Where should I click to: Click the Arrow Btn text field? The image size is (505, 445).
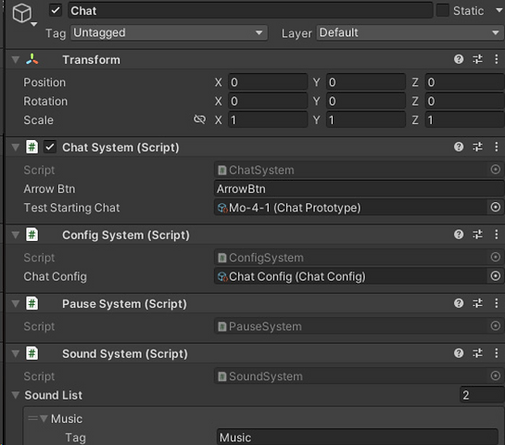tap(359, 189)
